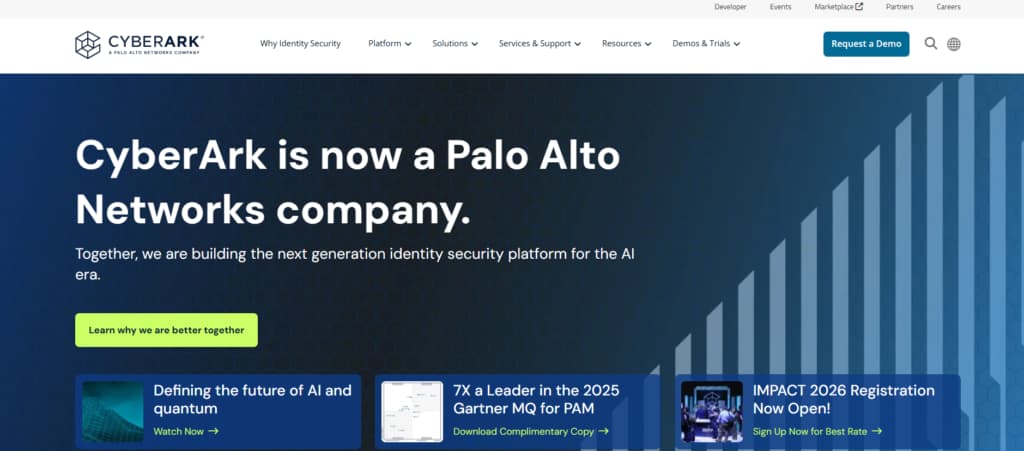This screenshot has width=1024, height=451.
Task: Open the Careers link
Action: click(948, 7)
